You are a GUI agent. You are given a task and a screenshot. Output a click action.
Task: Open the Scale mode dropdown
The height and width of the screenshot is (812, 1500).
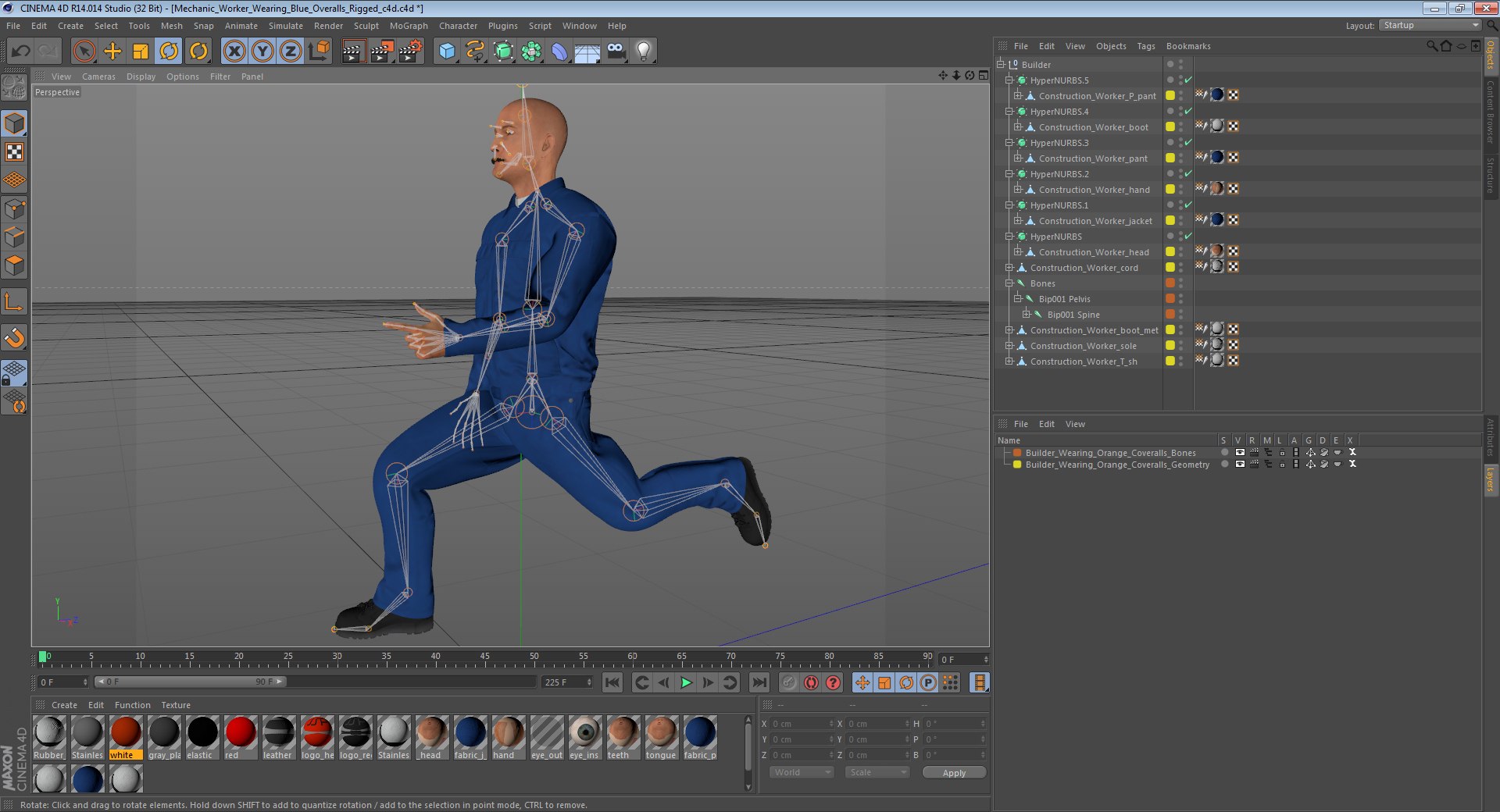pyautogui.click(x=877, y=772)
